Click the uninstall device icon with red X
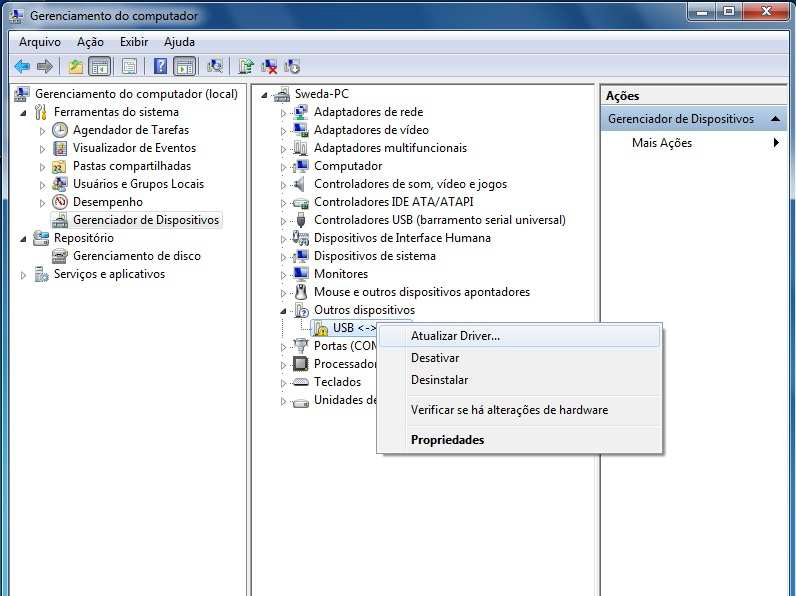Screen dimensions: 796x596 click(x=269, y=66)
